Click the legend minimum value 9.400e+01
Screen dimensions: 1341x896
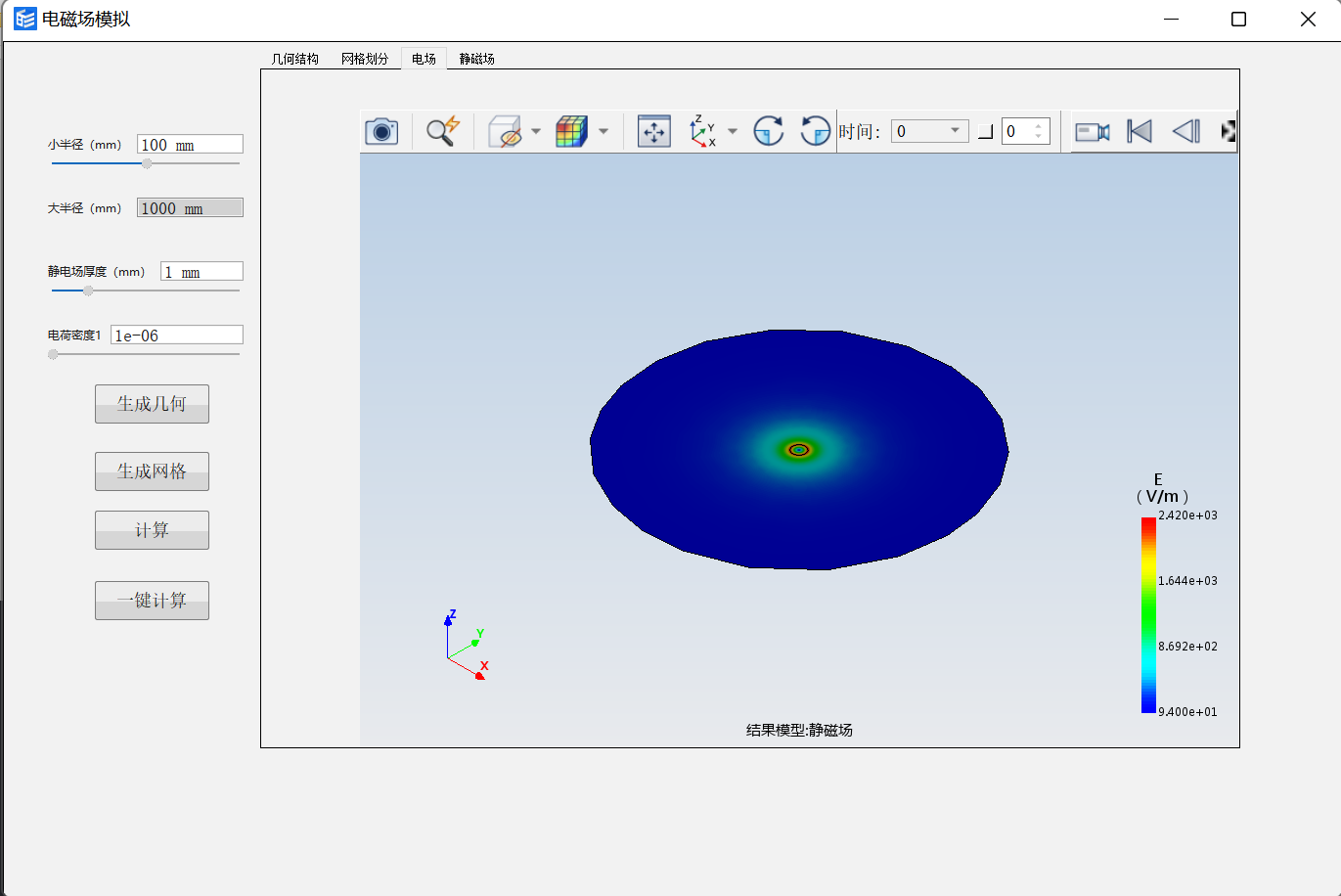(1187, 711)
